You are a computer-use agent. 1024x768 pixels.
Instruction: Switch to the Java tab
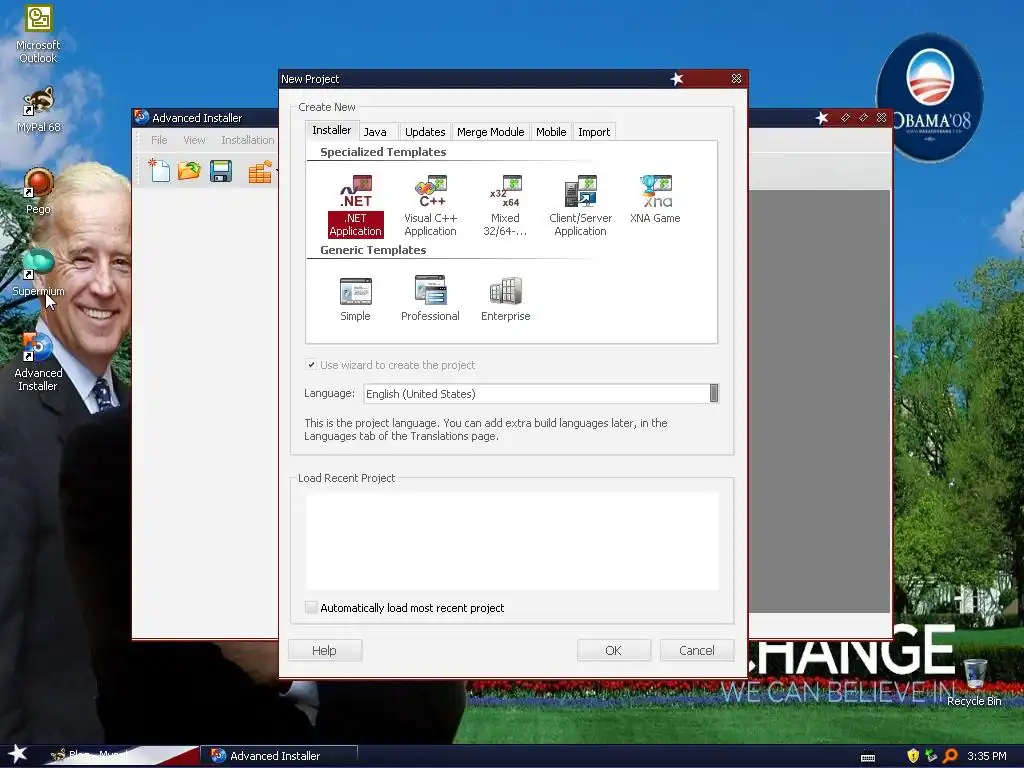[375, 132]
